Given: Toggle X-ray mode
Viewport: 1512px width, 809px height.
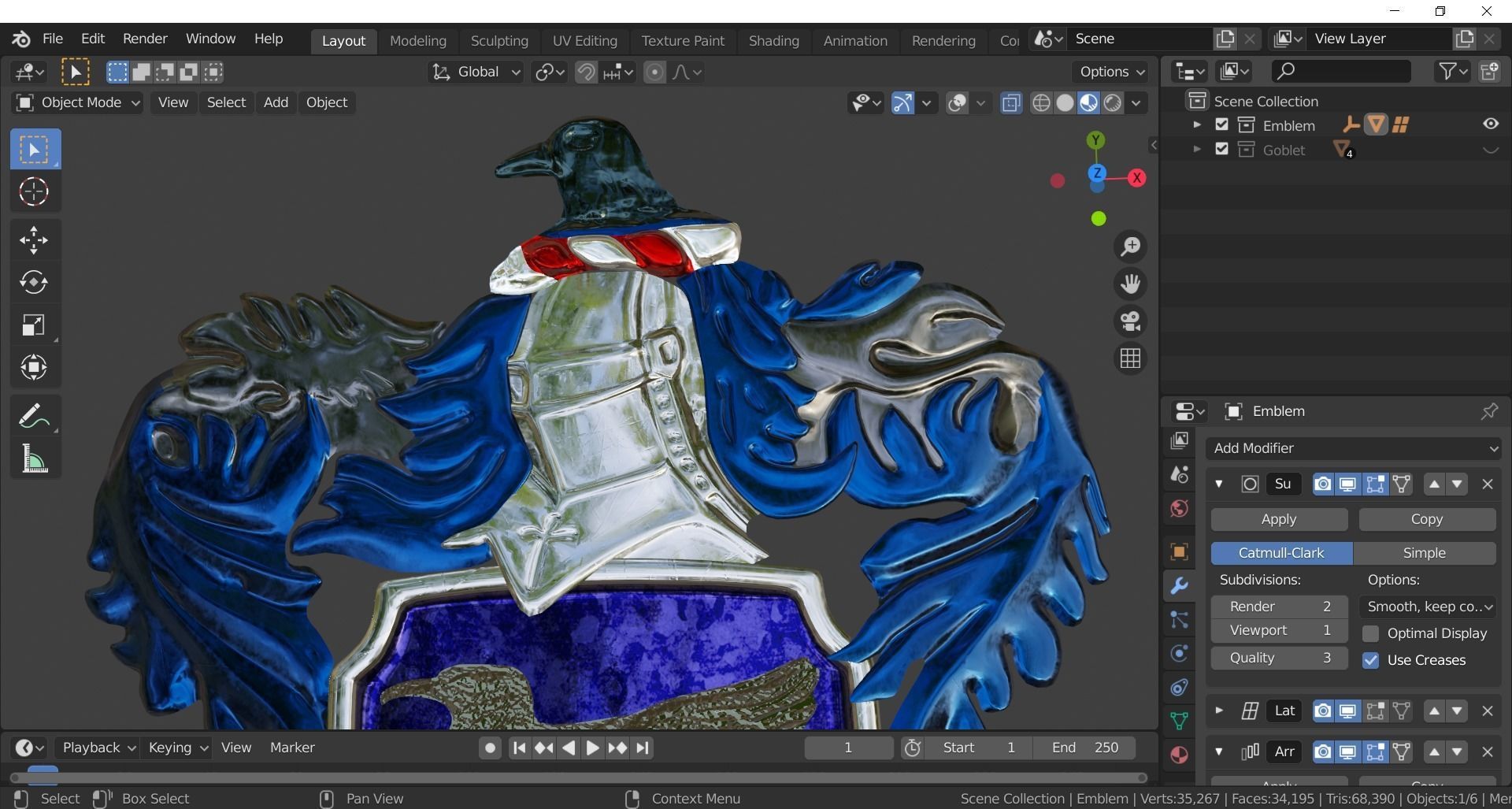Looking at the screenshot, I should click(1011, 103).
